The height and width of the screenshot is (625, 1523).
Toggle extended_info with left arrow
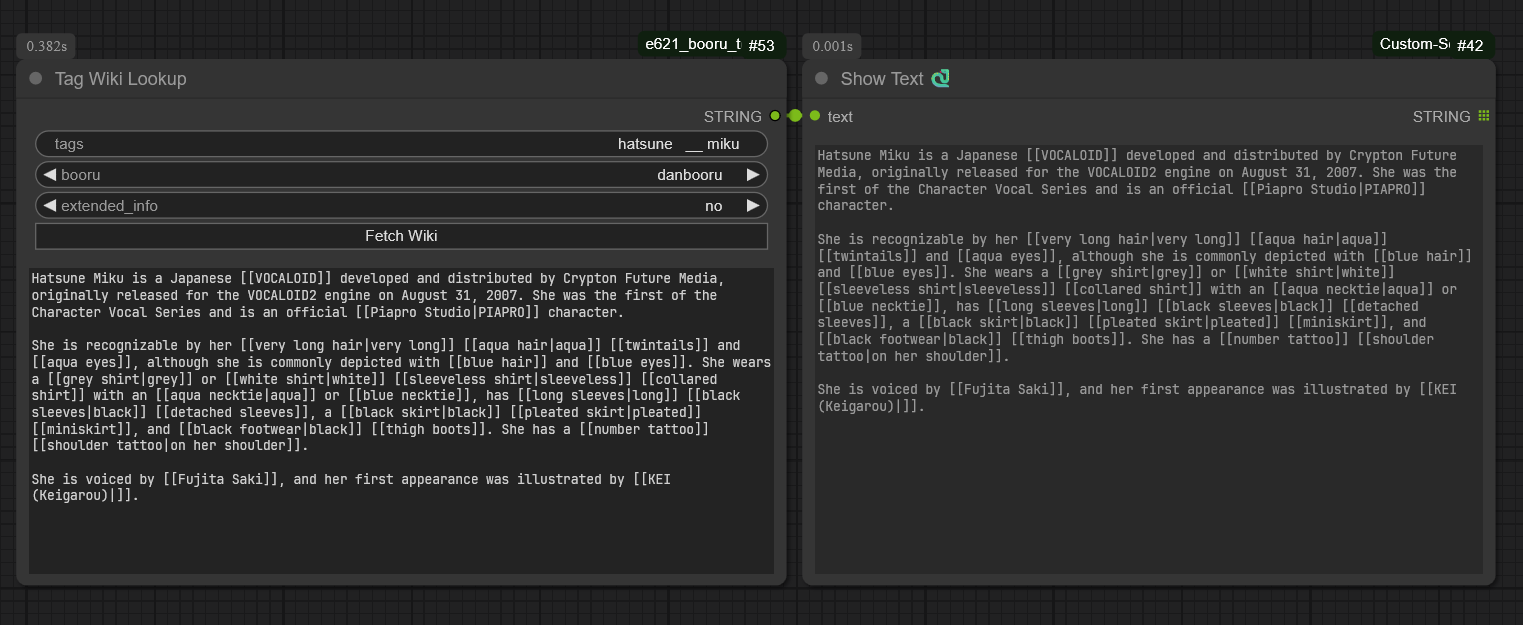pos(49,206)
